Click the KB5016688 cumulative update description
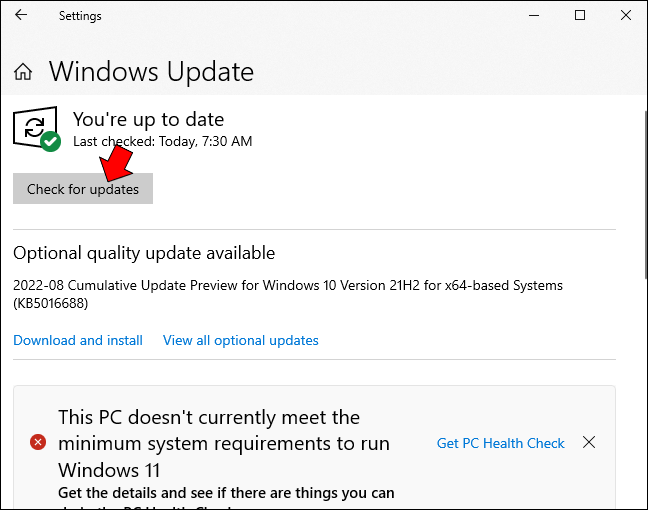 coord(288,294)
